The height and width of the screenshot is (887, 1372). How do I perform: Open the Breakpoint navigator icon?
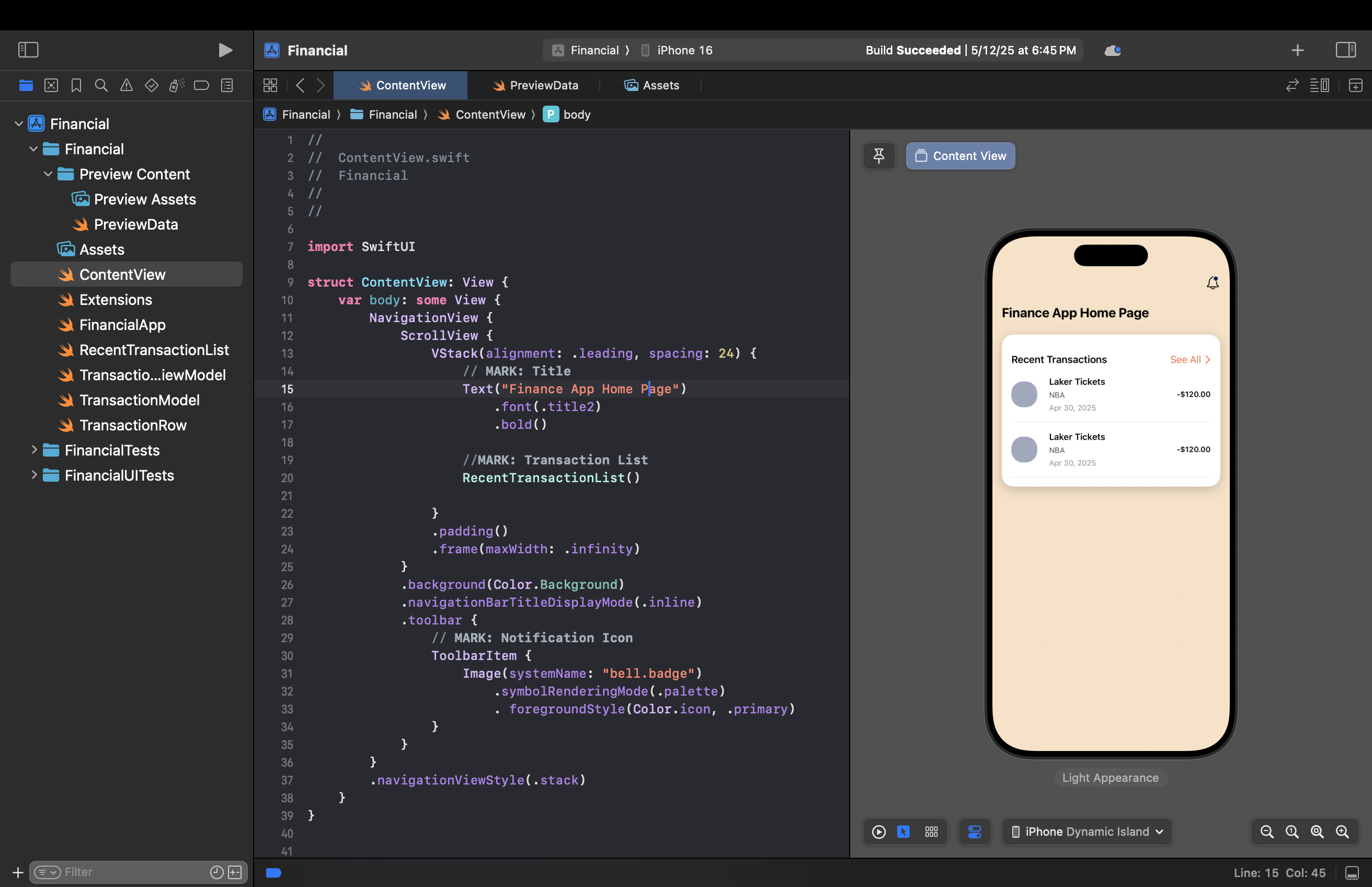(201, 85)
